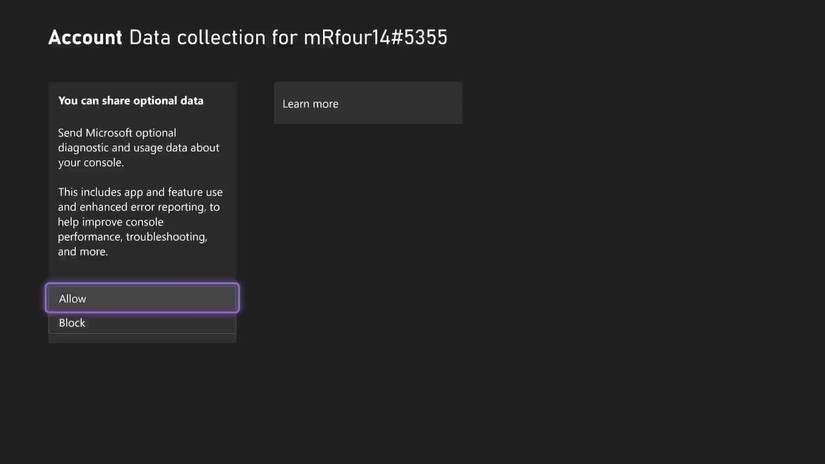Viewport: 825px width, 464px height.
Task: Click the highlighted Allow item
Action: pyautogui.click(x=142, y=298)
